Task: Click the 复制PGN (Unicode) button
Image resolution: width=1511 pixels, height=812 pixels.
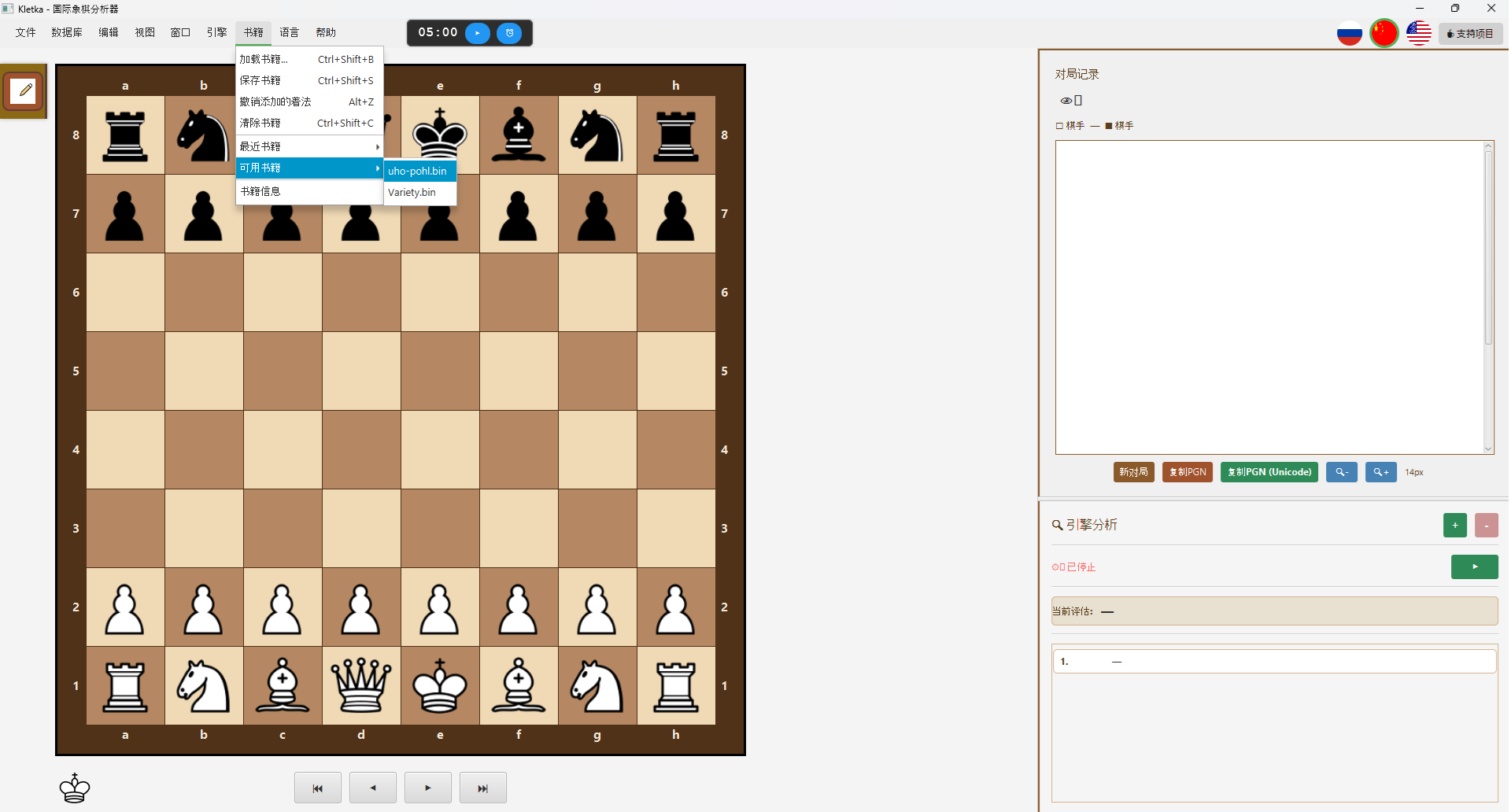Action: [x=1269, y=472]
